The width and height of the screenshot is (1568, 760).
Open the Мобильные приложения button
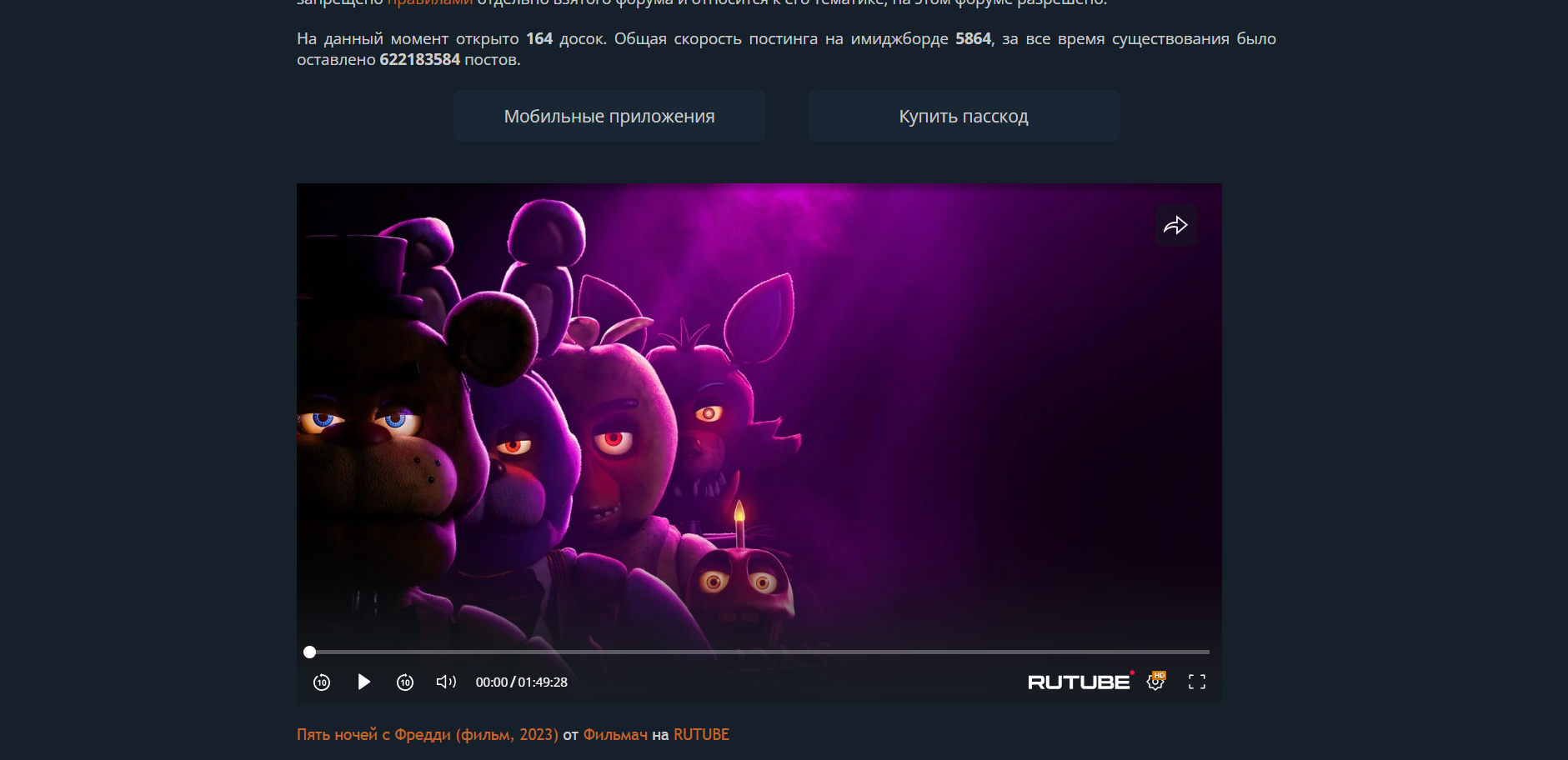click(x=609, y=116)
